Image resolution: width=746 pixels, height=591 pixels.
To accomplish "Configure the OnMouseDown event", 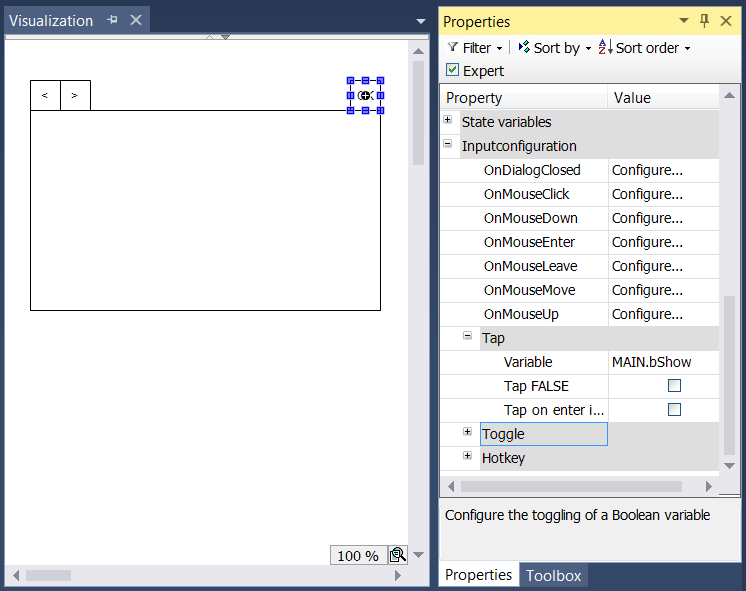I will 663,218.
